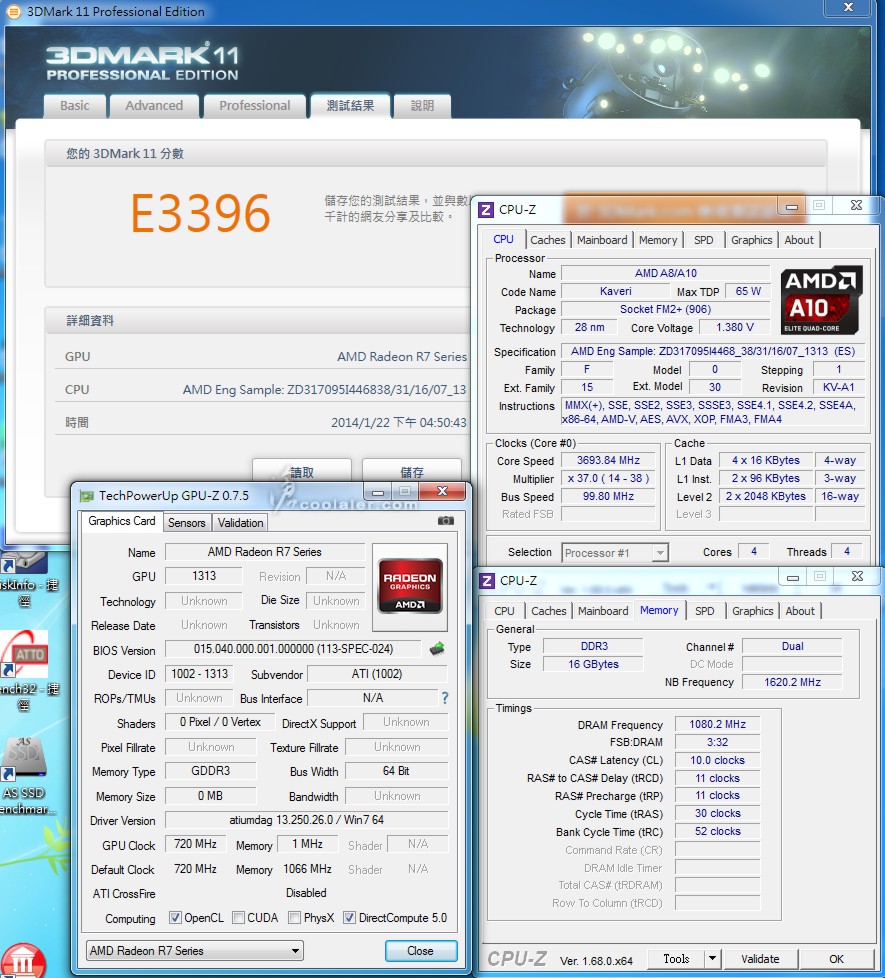This screenshot has height=978, width=885.
Task: Click the BIOS Version field in GPU-Z
Action: 293,649
